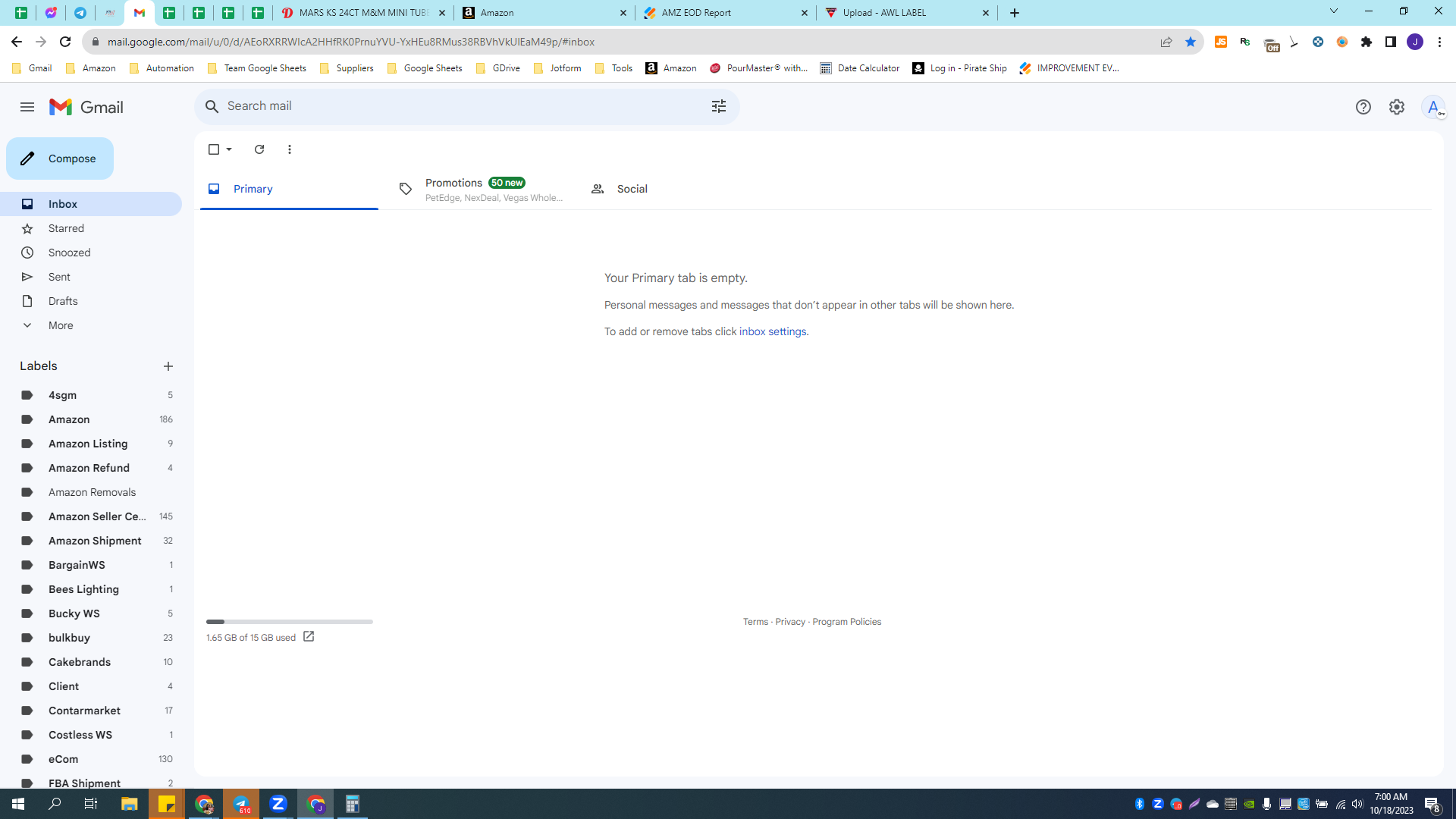Image resolution: width=1456 pixels, height=819 pixels.
Task: Reload the page
Action: (65, 42)
